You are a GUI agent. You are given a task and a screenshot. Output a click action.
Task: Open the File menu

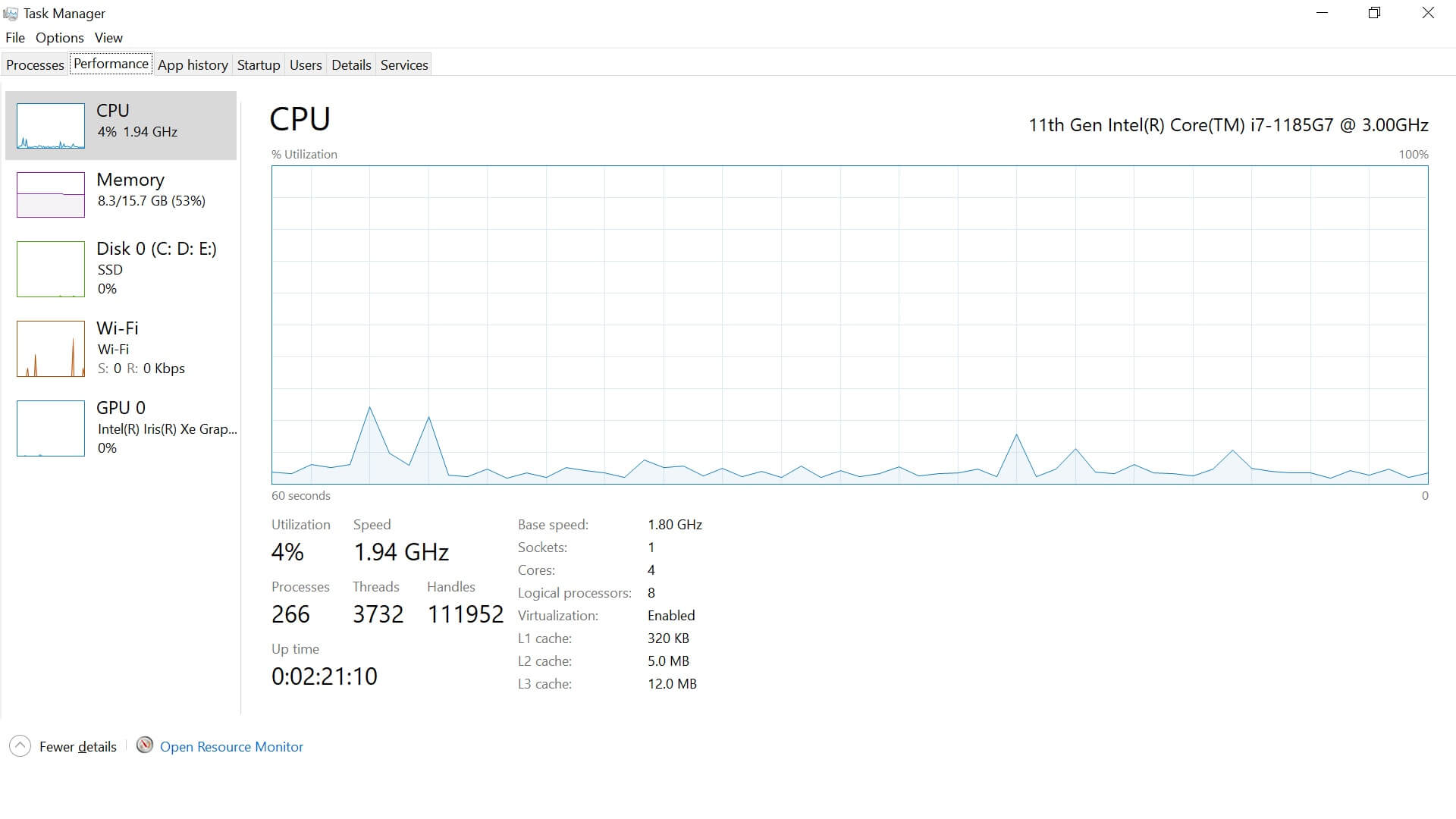[x=15, y=38]
